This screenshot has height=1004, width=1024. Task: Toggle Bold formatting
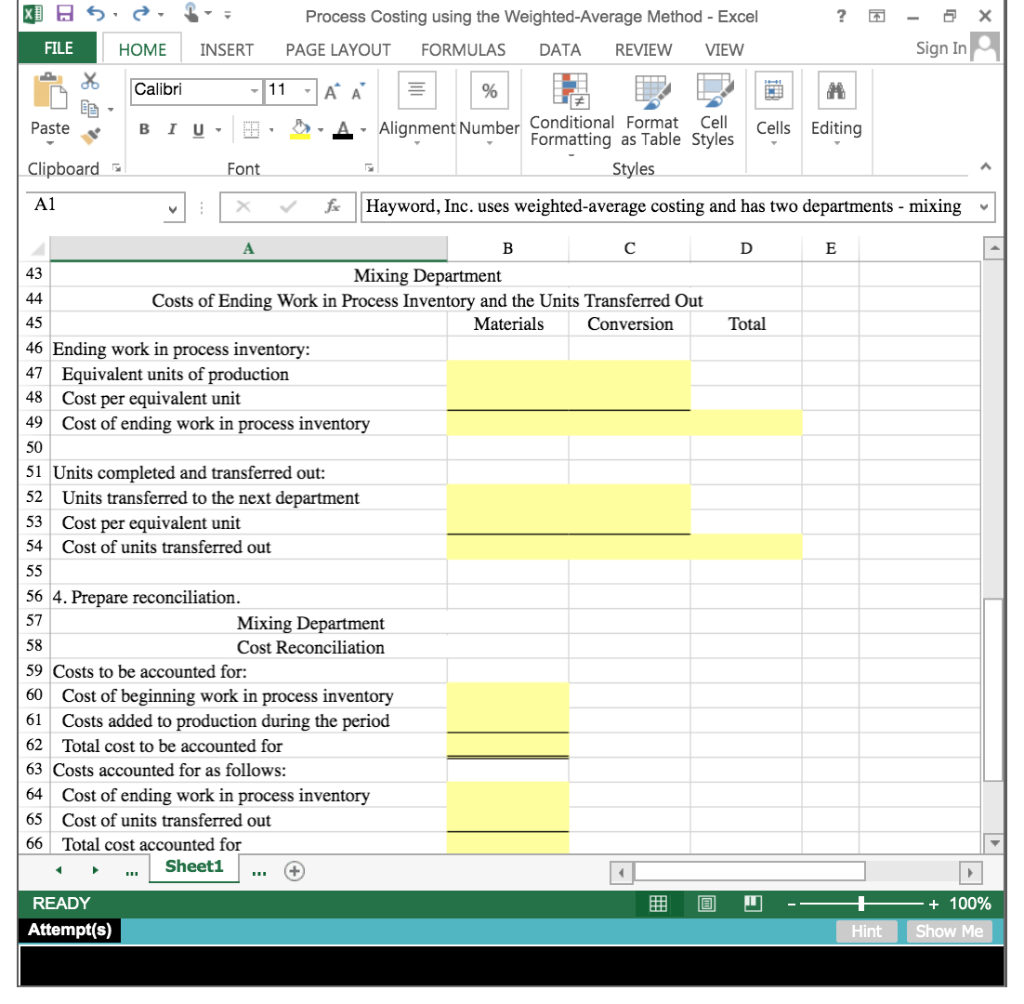144,129
